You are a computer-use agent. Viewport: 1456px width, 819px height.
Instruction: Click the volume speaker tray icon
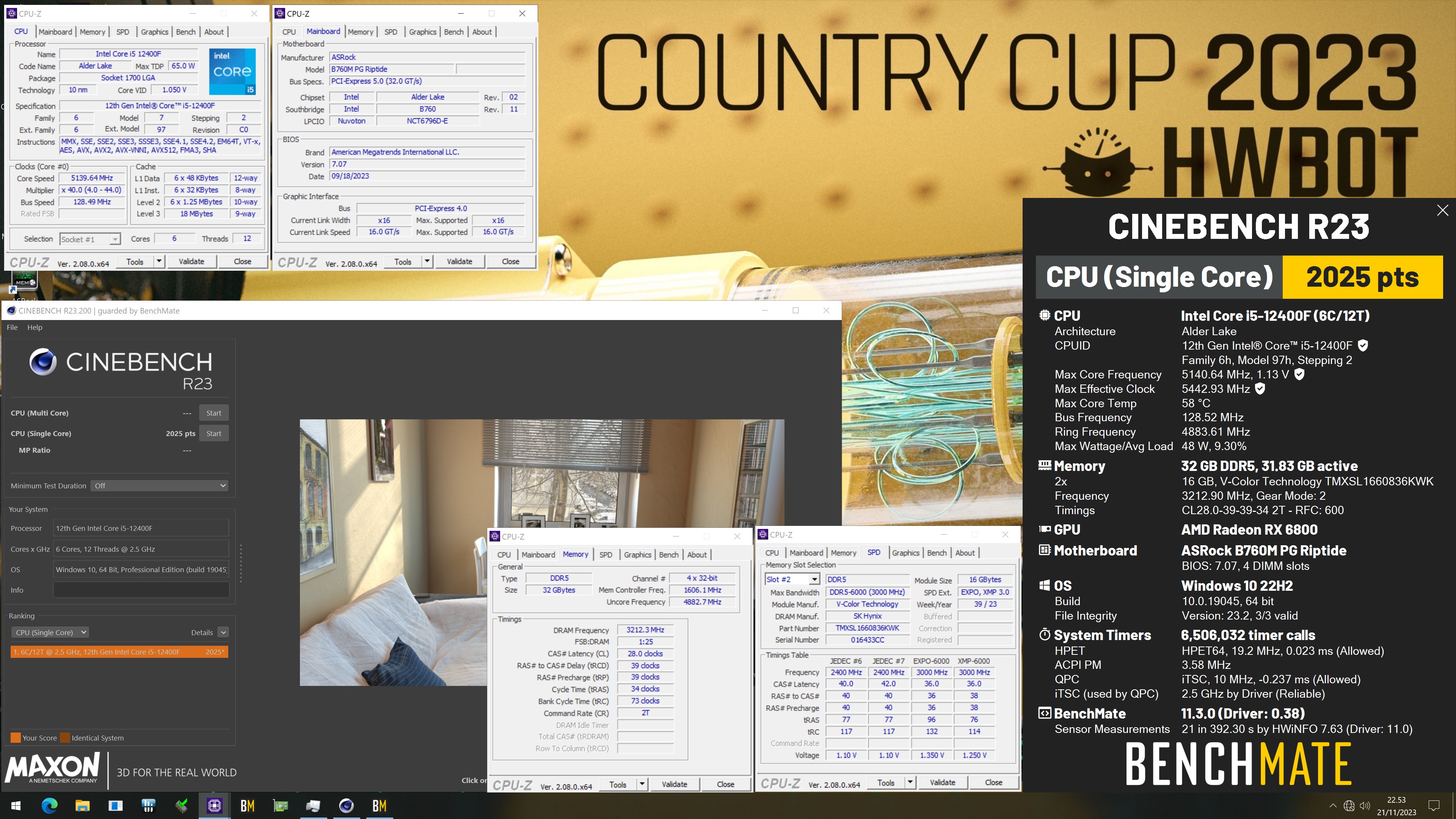click(x=1365, y=805)
